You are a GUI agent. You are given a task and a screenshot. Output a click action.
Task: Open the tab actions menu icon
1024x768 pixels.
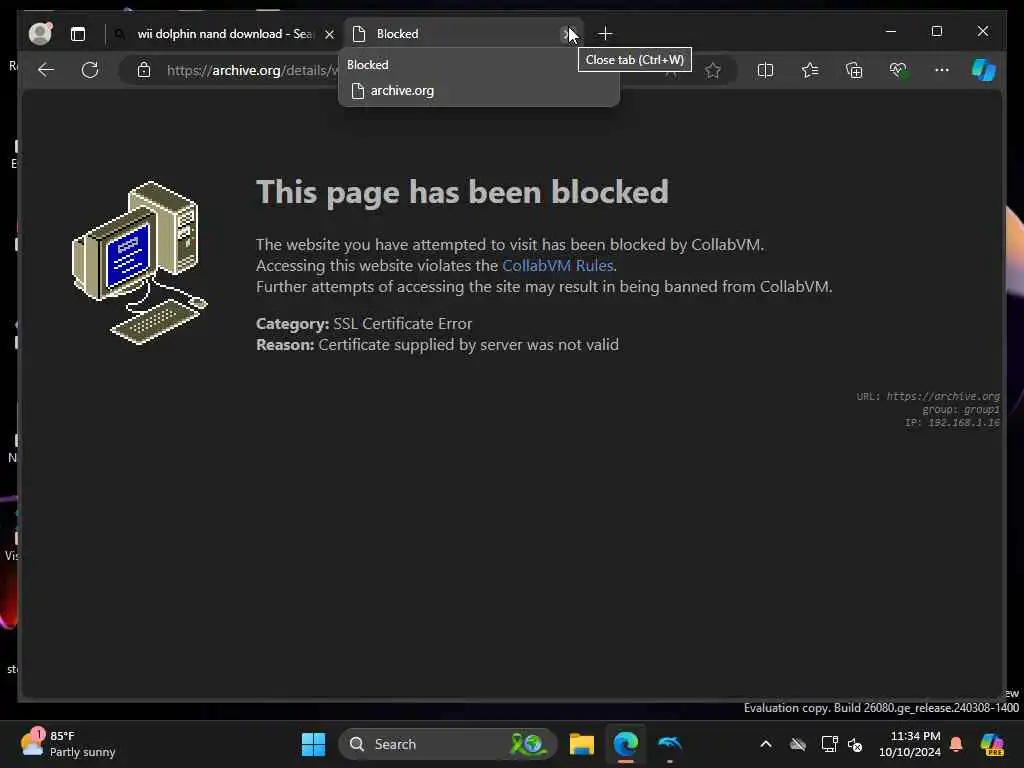(x=78, y=34)
